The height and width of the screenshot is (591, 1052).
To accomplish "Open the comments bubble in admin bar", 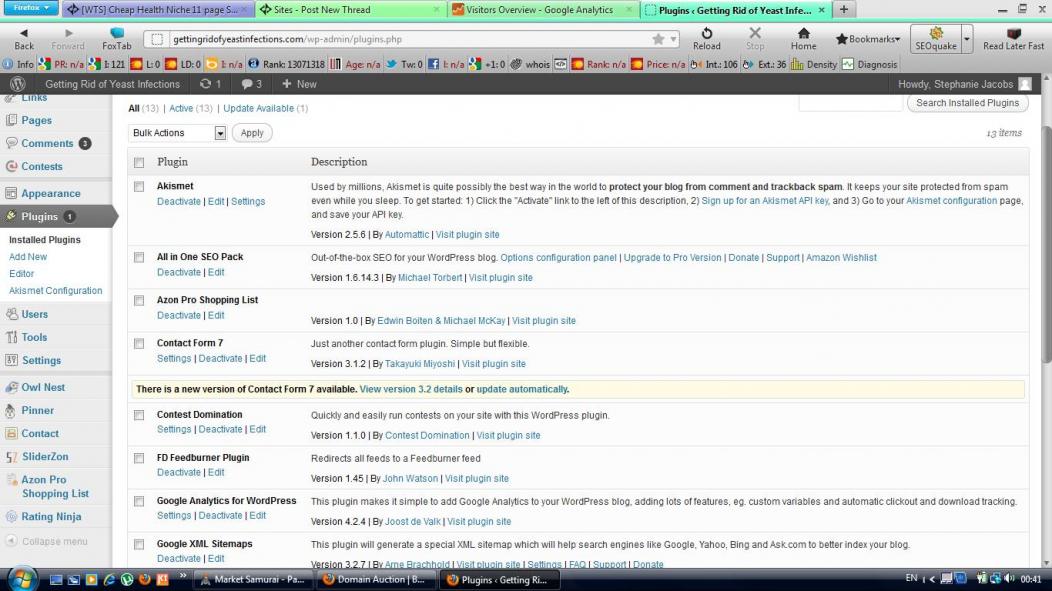I will click(x=252, y=84).
